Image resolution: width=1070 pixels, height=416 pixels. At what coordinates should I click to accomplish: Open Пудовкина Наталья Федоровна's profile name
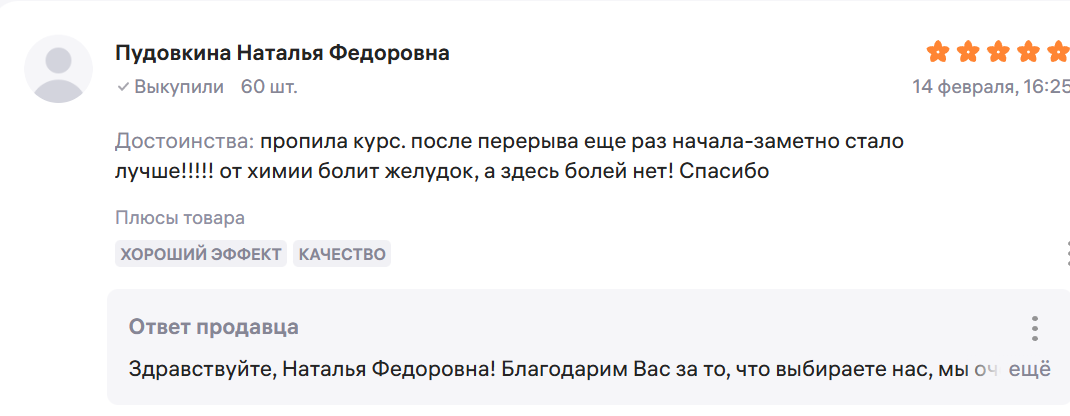[x=282, y=53]
